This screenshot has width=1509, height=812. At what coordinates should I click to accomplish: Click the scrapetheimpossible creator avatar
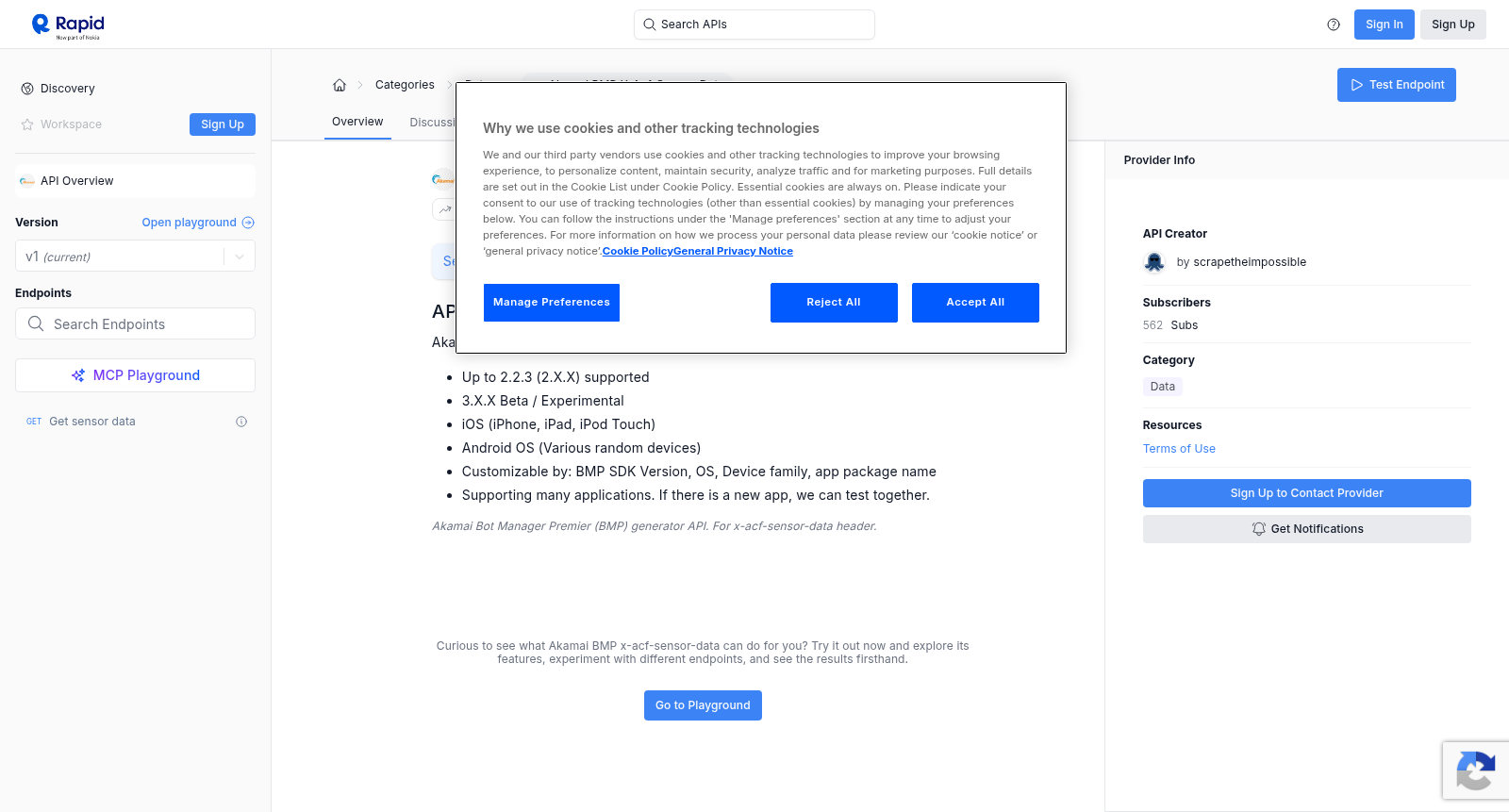[x=1154, y=262]
